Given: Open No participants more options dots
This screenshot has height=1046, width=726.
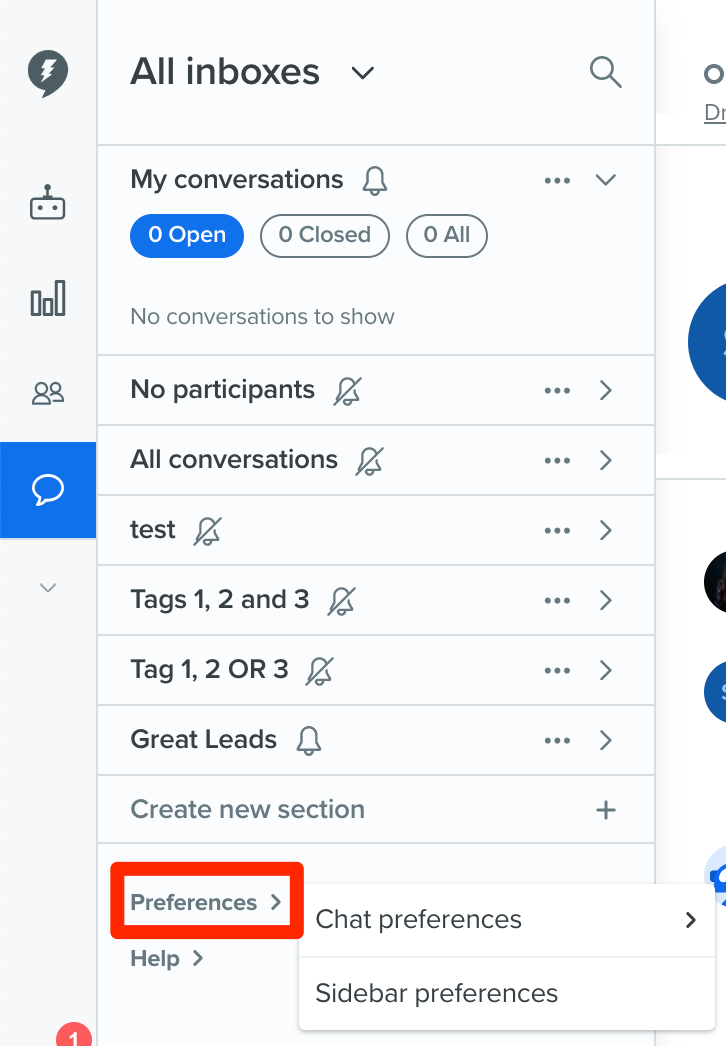Looking at the screenshot, I should click(x=557, y=390).
